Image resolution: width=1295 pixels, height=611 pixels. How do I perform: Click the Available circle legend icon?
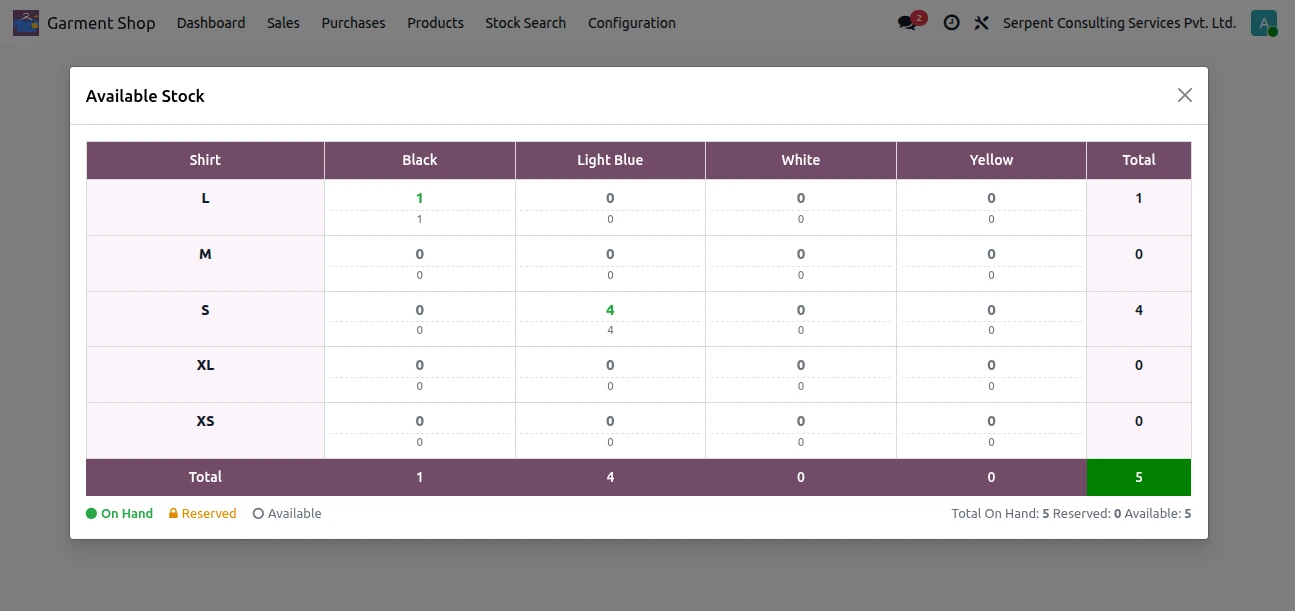(x=258, y=514)
